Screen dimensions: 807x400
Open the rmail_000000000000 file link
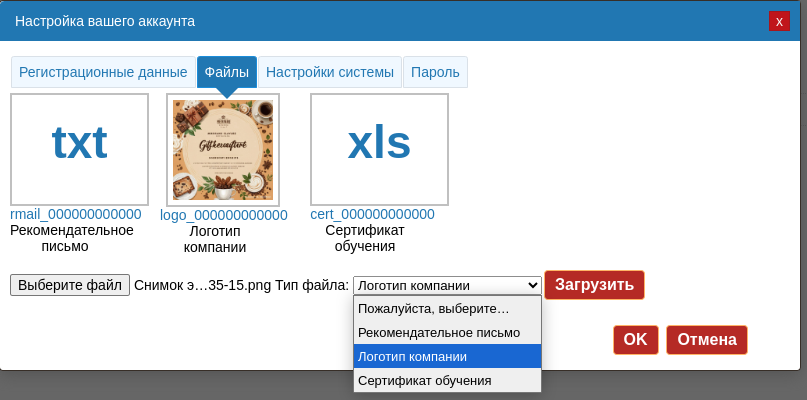tap(76, 214)
